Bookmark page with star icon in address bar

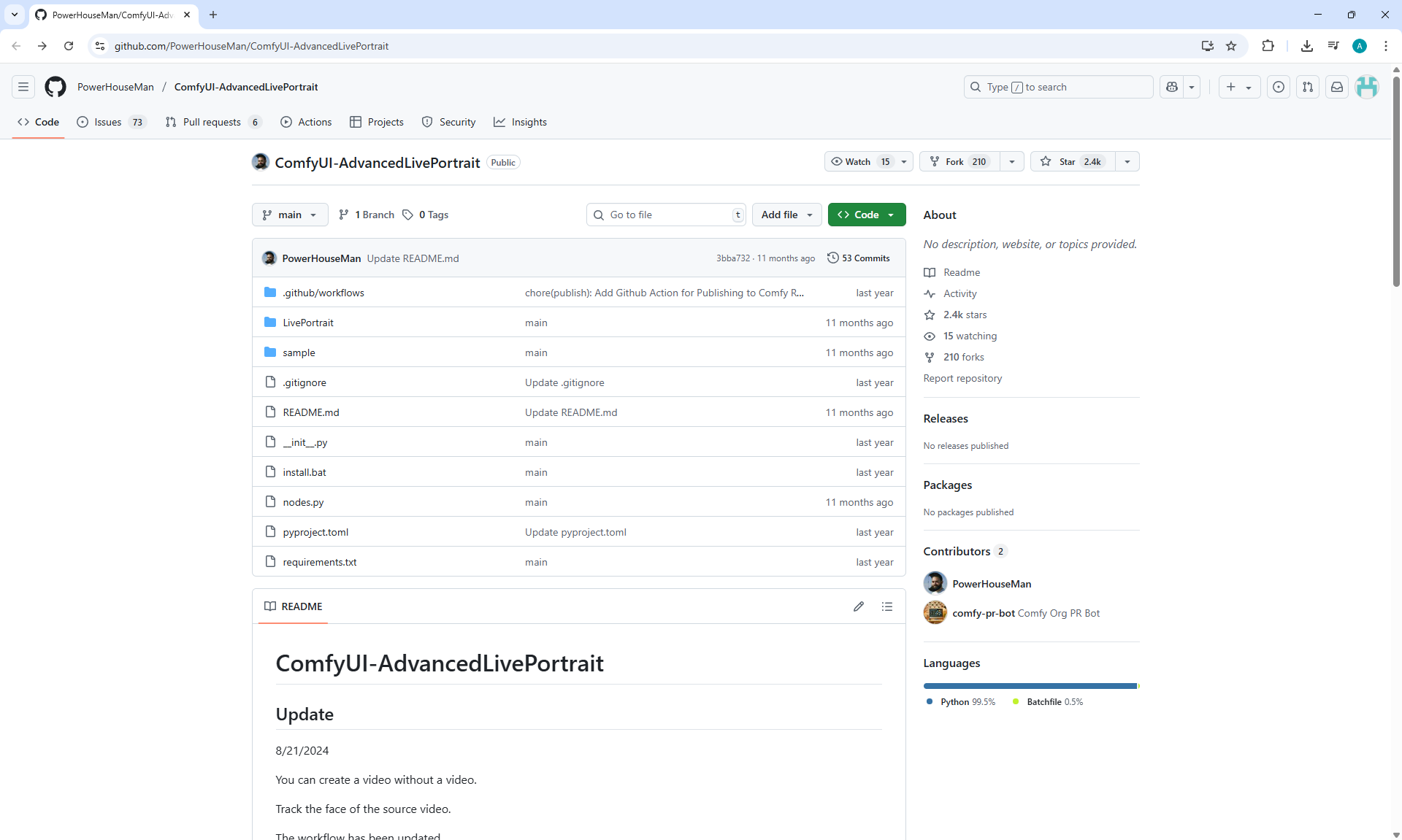pyautogui.click(x=1231, y=46)
